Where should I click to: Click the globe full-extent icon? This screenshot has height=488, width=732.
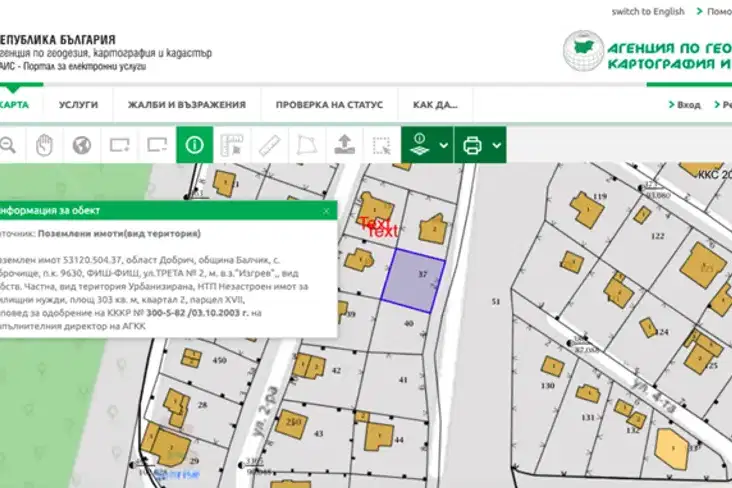(82, 145)
